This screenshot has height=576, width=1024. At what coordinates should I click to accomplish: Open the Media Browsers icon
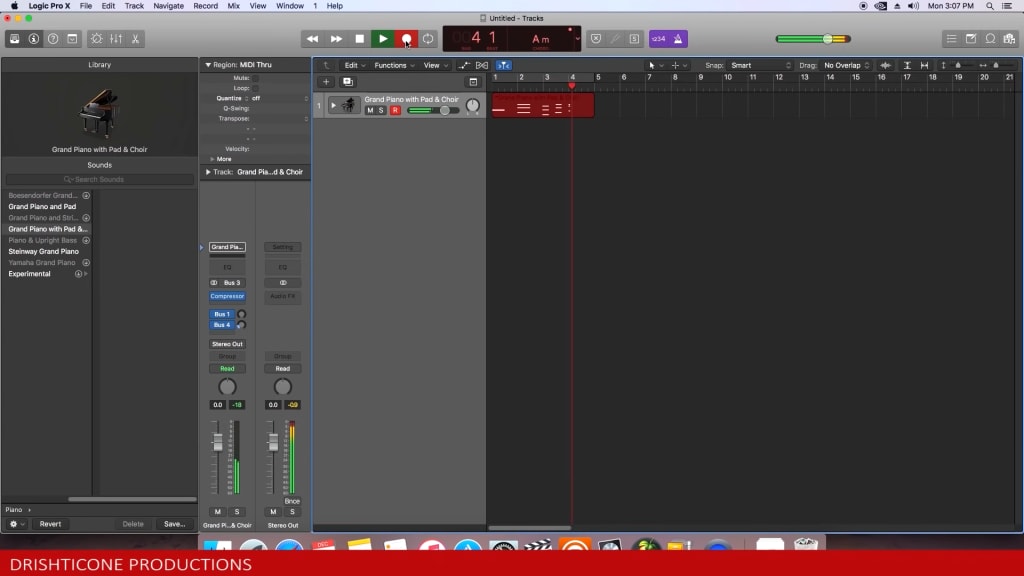pyautogui.click(x=1010, y=39)
